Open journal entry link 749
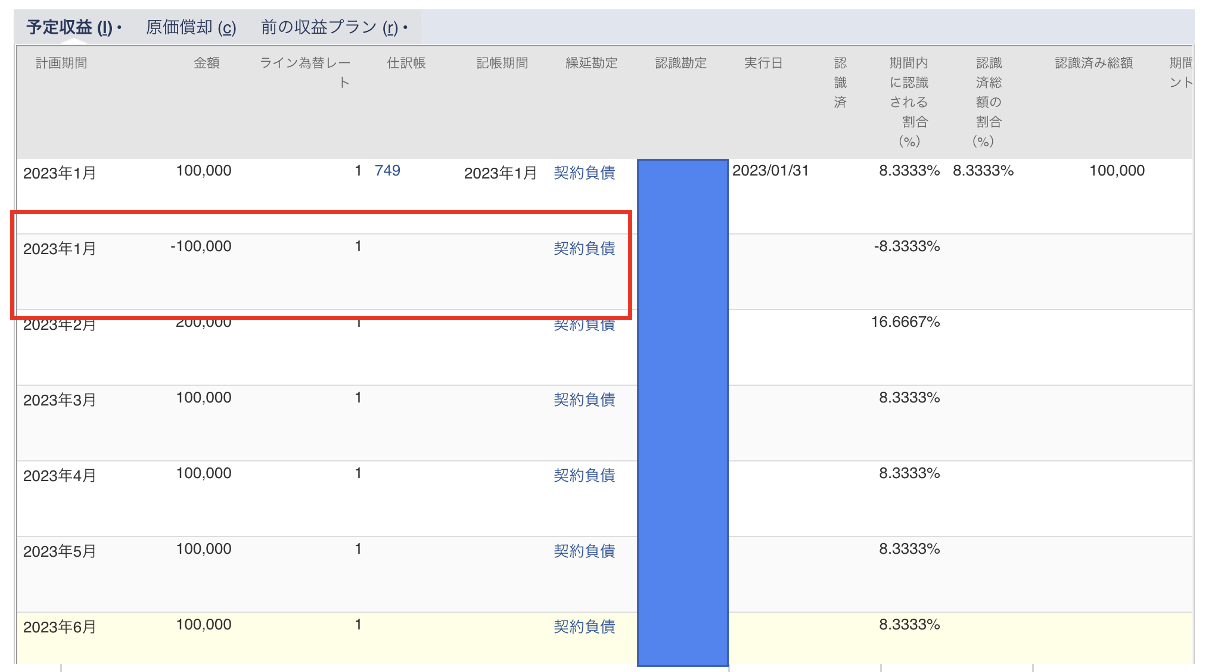The width and height of the screenshot is (1210, 672). pos(387,170)
